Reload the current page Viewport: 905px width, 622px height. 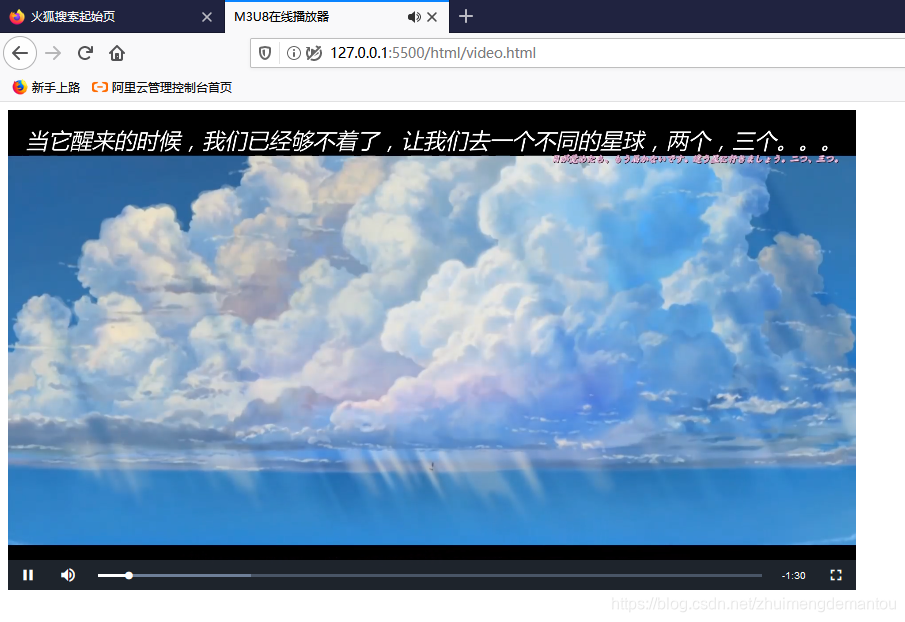click(x=85, y=53)
